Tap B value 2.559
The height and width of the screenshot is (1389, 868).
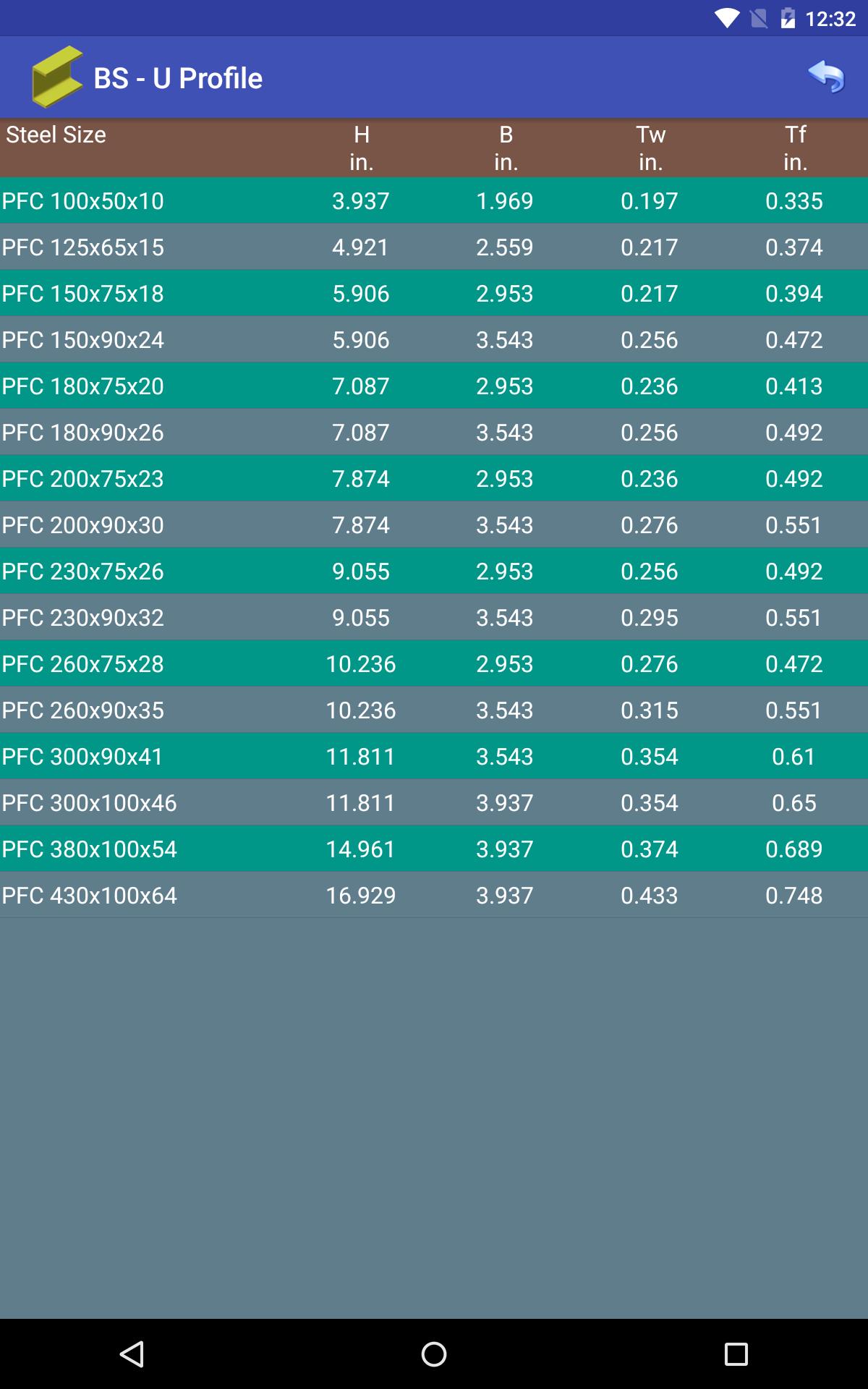505,247
